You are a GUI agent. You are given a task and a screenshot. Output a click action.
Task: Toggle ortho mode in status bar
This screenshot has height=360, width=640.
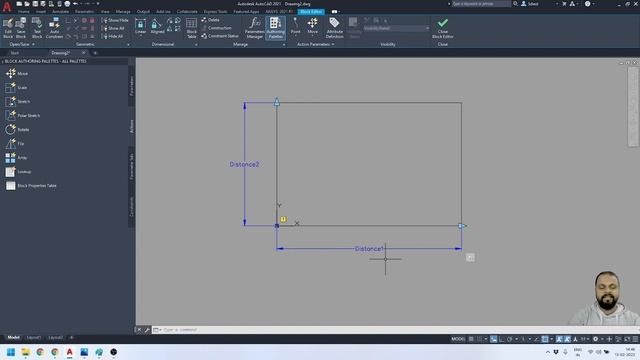click(x=502, y=339)
